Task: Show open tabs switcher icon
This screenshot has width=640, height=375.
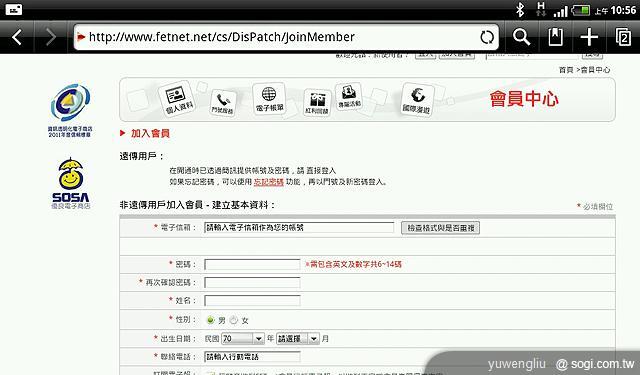Action: [623, 37]
